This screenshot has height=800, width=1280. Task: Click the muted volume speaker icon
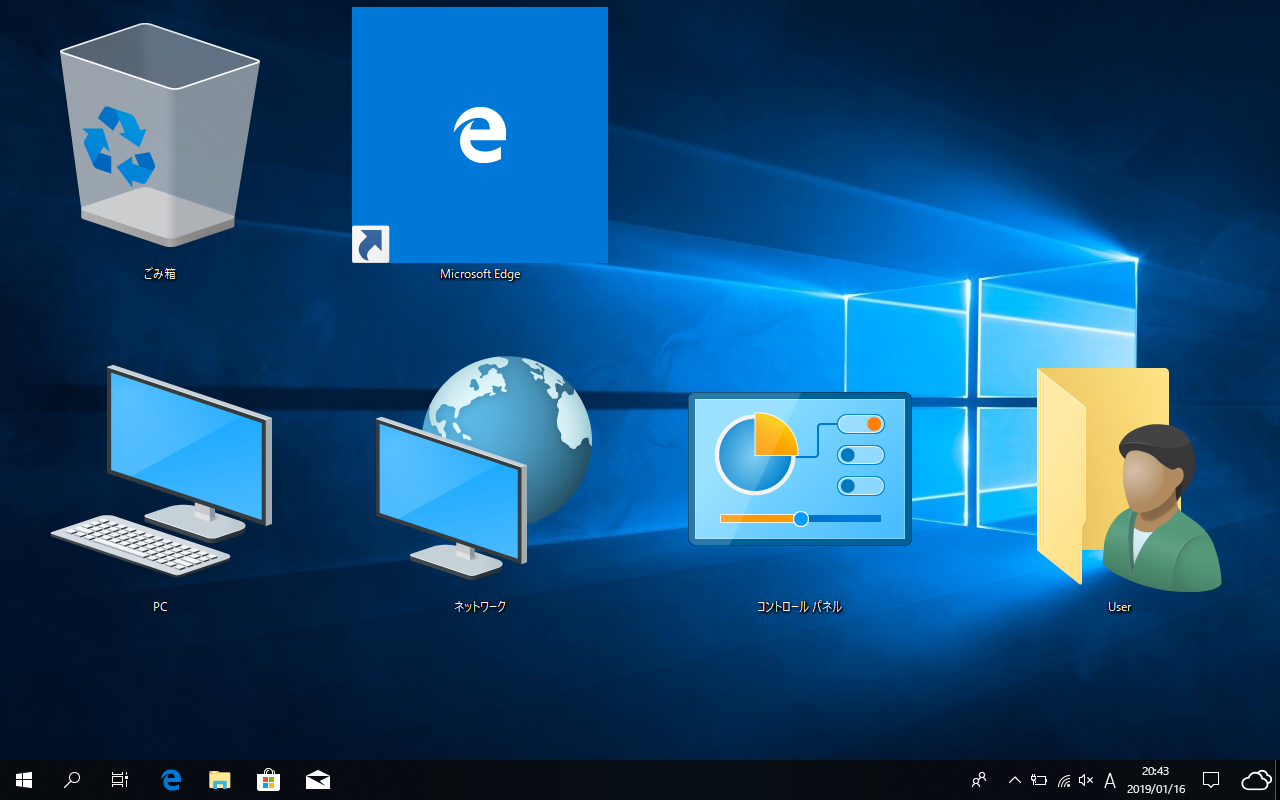point(1086,780)
